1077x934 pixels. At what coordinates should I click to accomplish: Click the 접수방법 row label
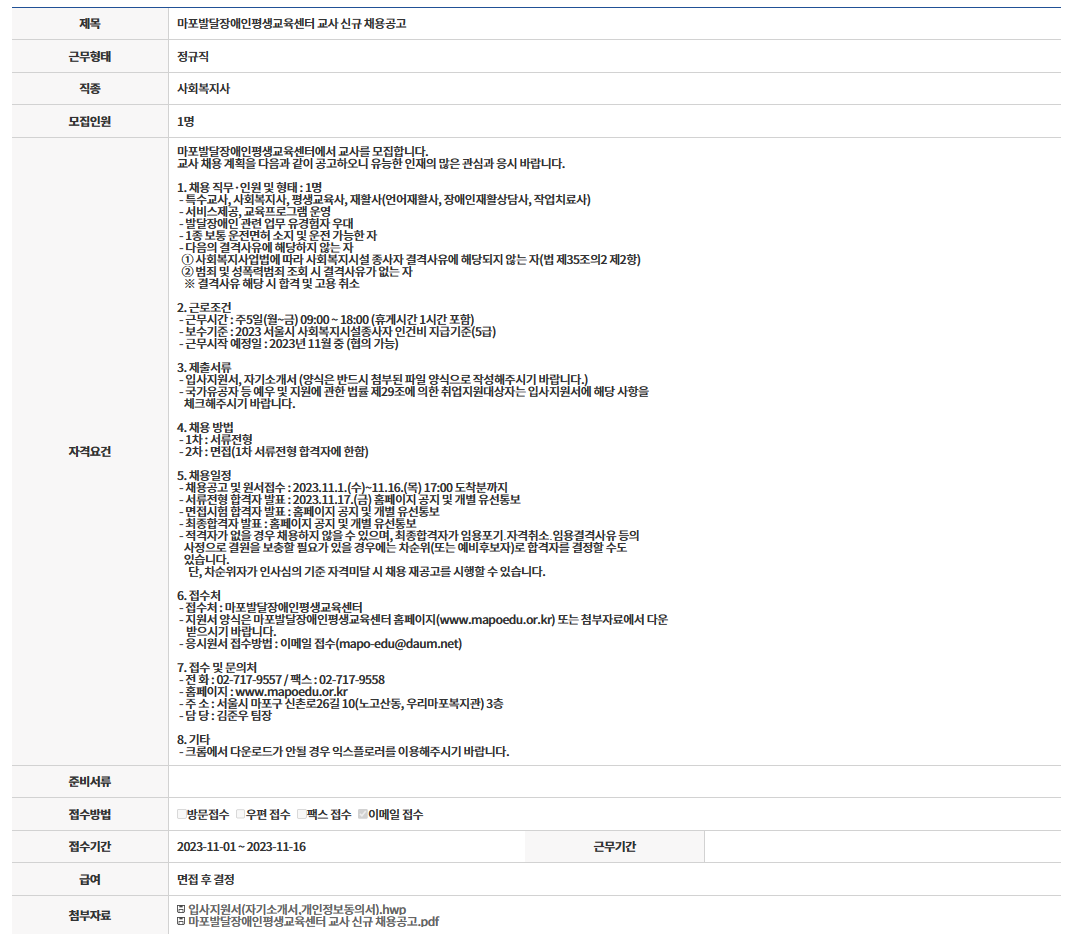[x=90, y=815]
